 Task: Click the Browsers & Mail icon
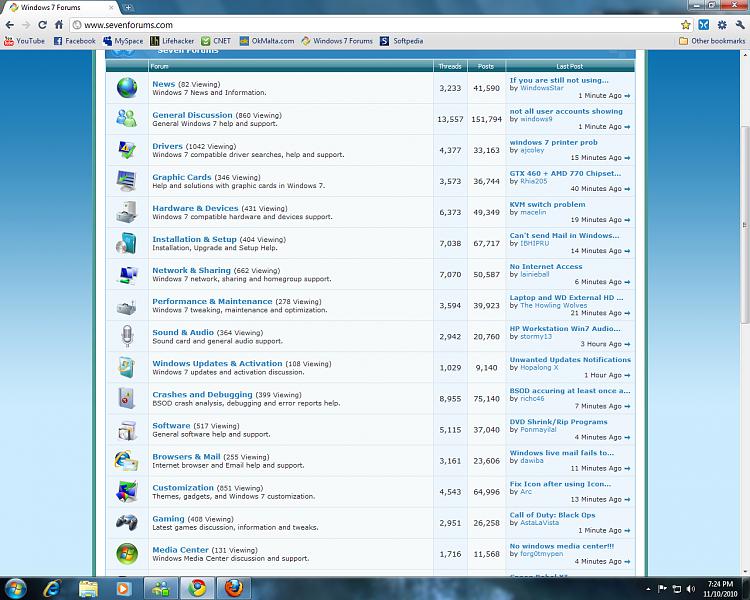[127, 461]
